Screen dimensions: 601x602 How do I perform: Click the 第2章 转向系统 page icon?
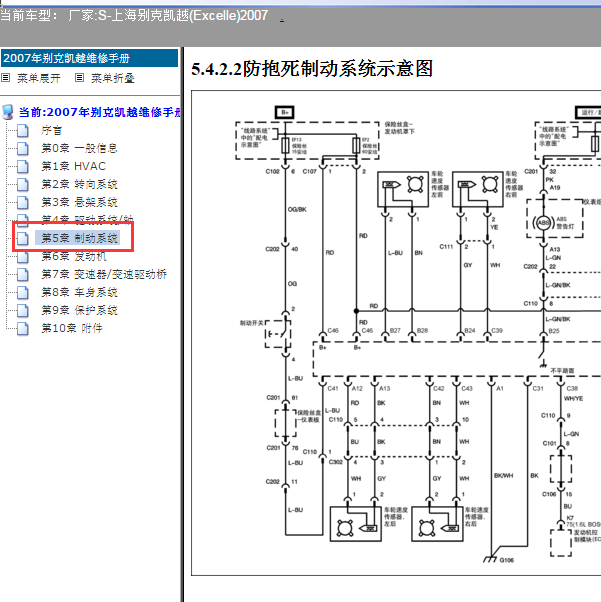tap(23, 185)
